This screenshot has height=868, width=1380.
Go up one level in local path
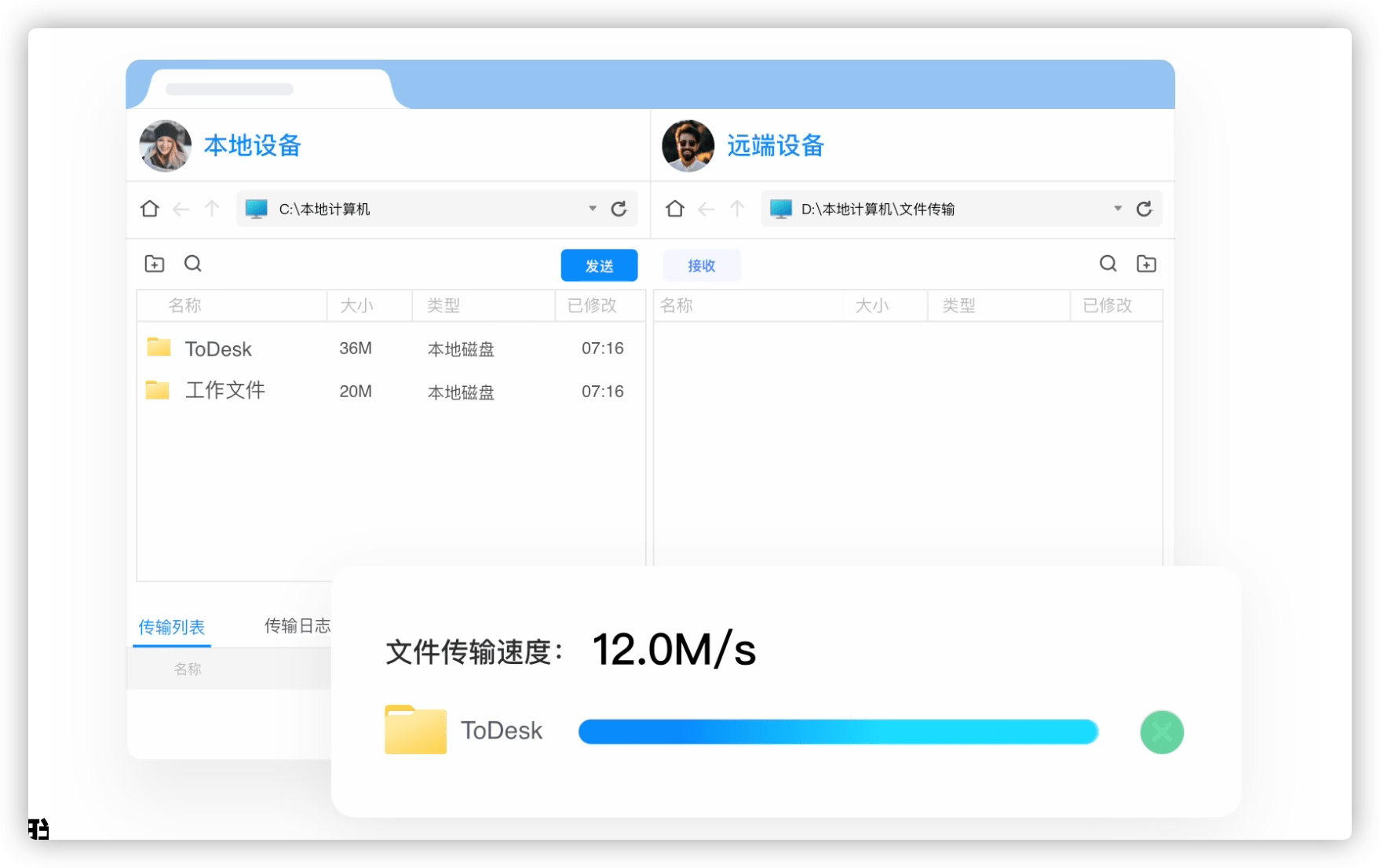point(212,209)
